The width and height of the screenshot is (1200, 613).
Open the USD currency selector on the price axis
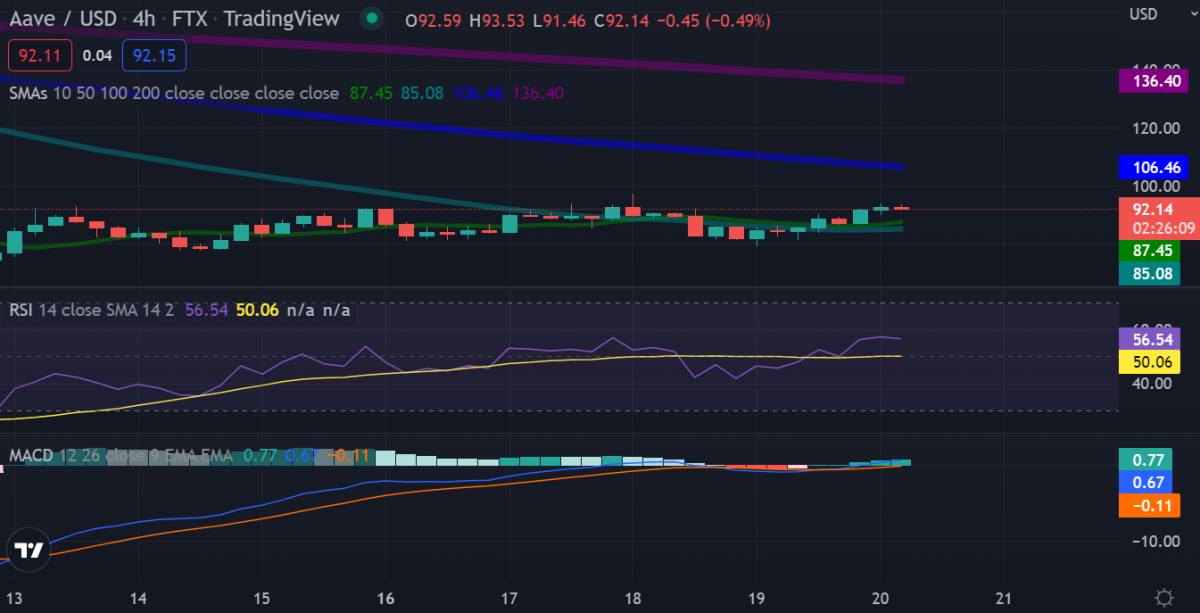tap(1143, 14)
